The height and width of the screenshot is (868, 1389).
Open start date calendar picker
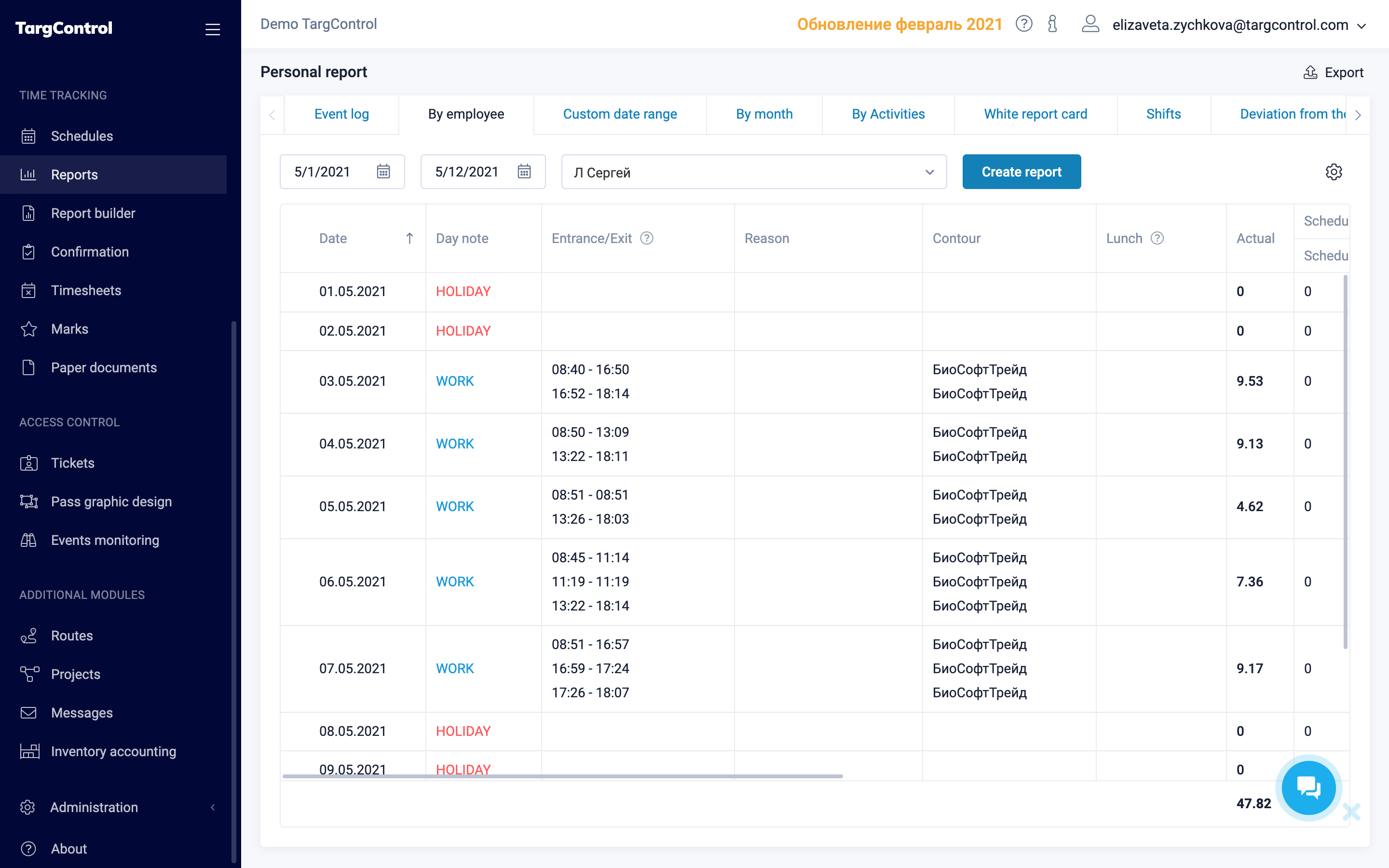pyautogui.click(x=383, y=172)
